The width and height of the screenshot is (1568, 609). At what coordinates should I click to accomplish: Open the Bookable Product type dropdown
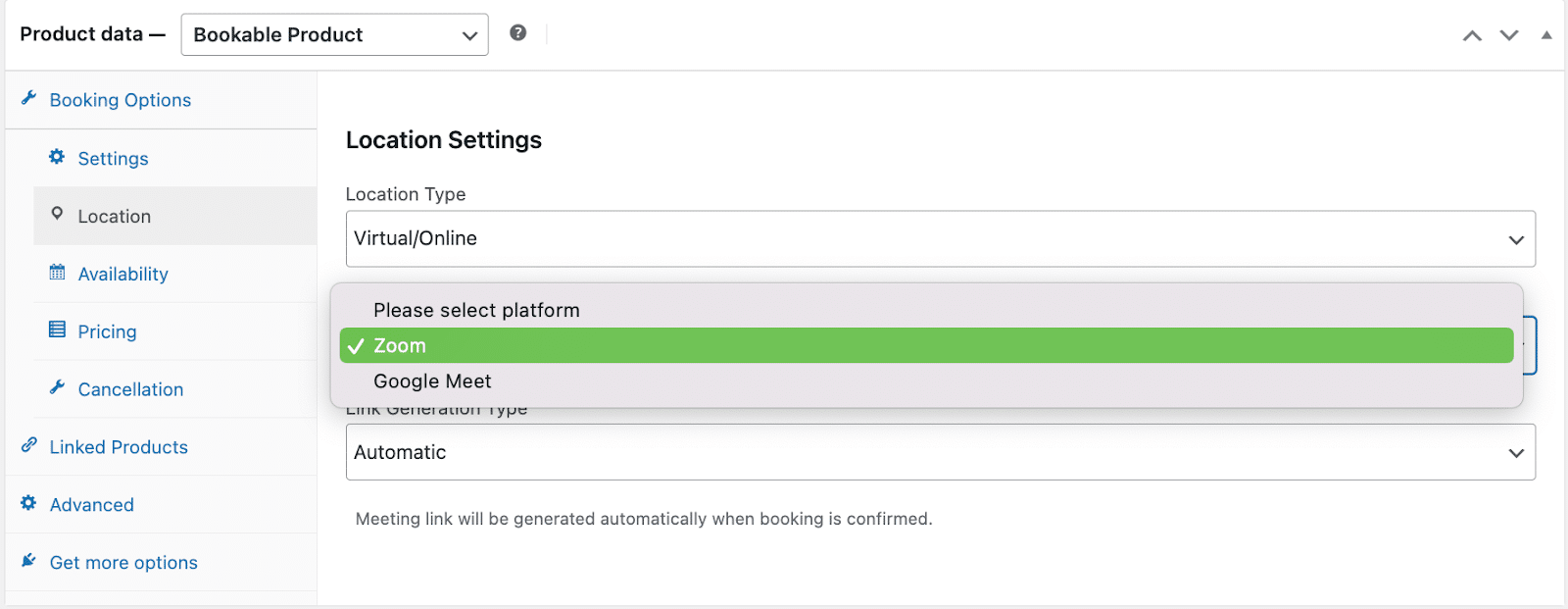(334, 34)
